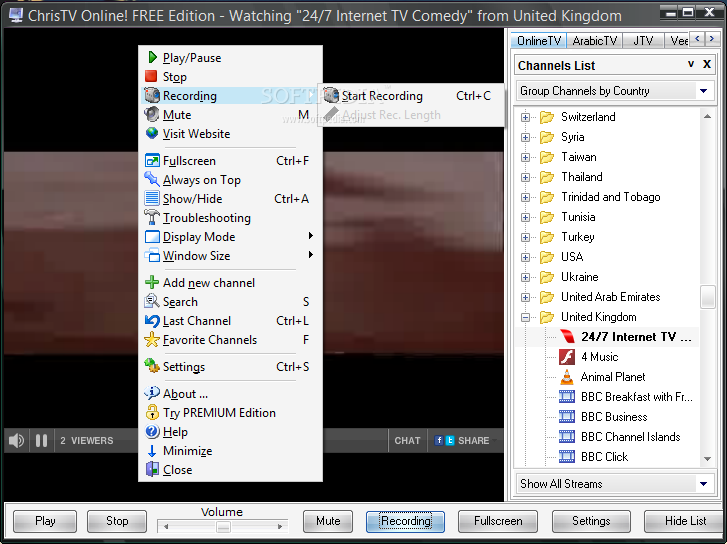This screenshot has width=727, height=544.
Task: Click the About info icon
Action: point(152,393)
